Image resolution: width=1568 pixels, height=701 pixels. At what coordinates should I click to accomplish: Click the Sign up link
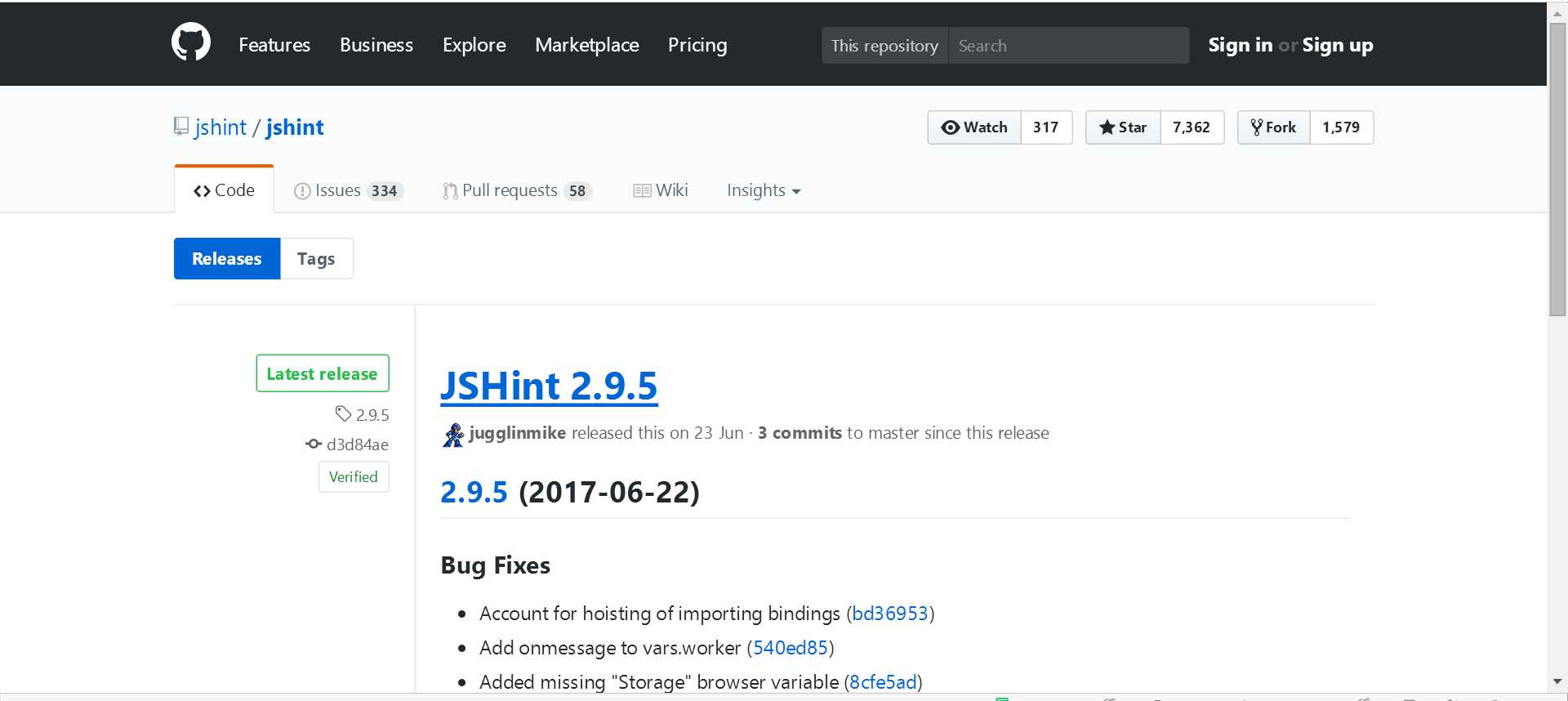pyautogui.click(x=1337, y=45)
